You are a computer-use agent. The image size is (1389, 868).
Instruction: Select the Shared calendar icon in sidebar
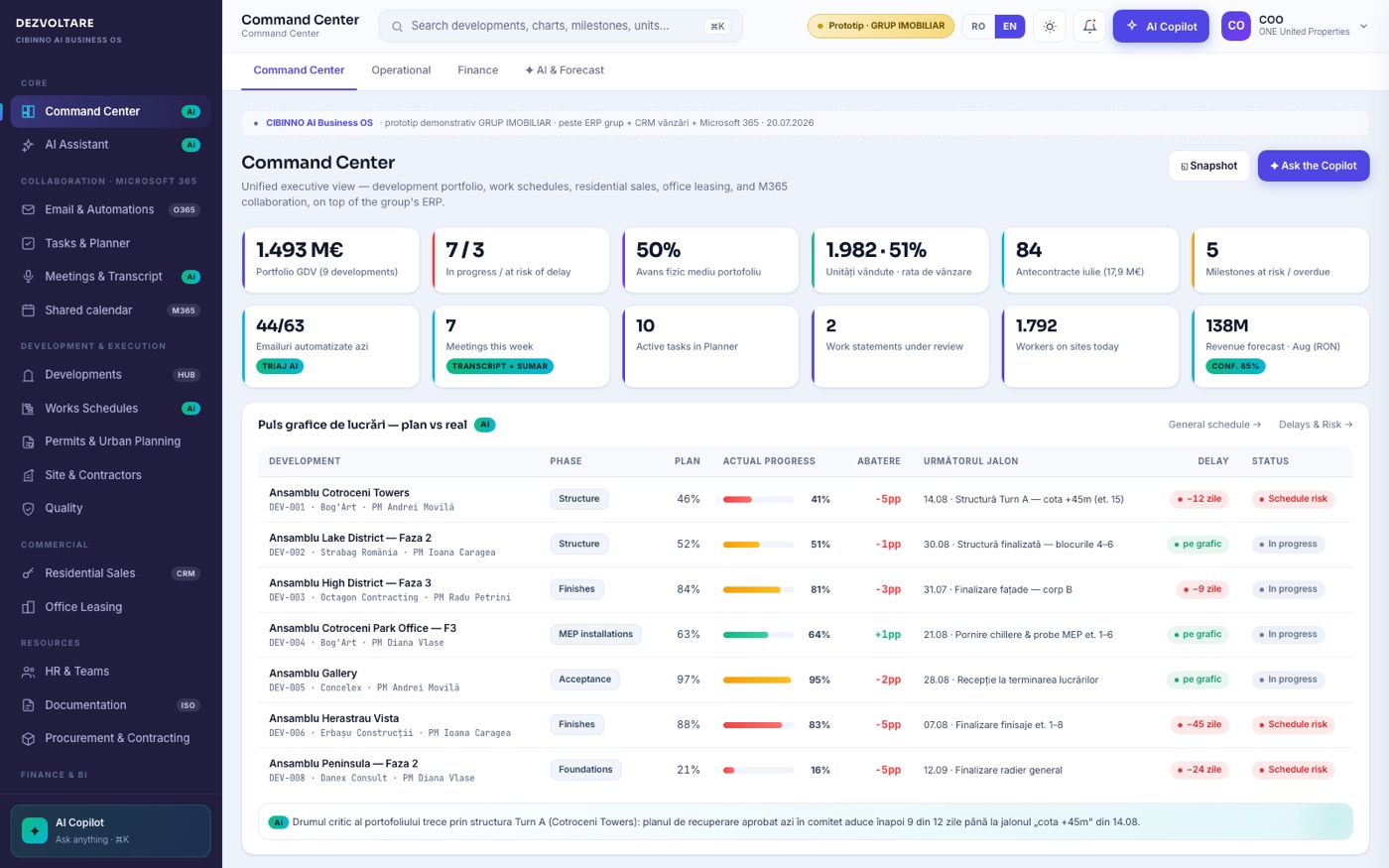coord(28,310)
